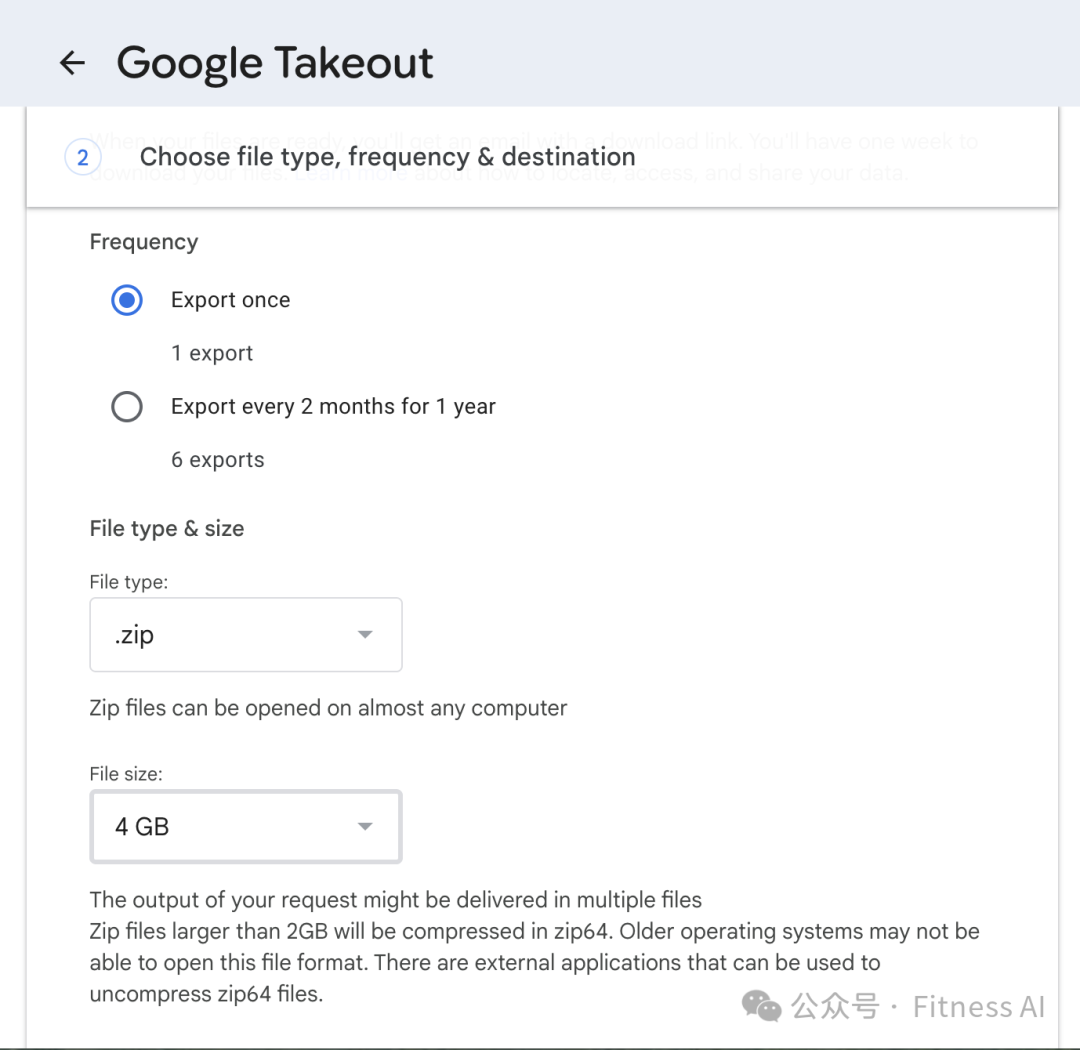Click the "6 exports" description text
Viewport: 1080px width, 1050px height.
[218, 460]
